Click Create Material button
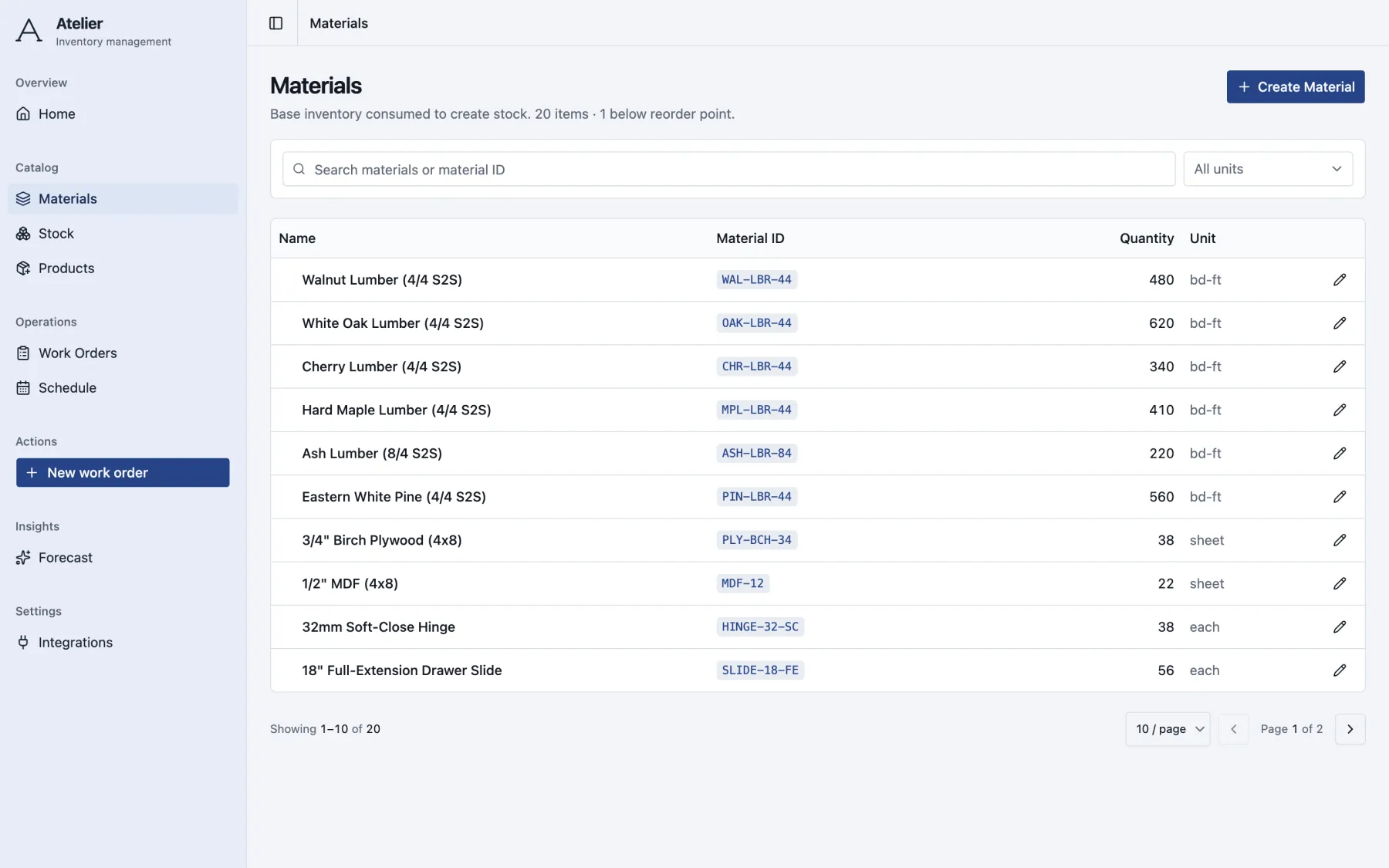1389x868 pixels. point(1296,87)
